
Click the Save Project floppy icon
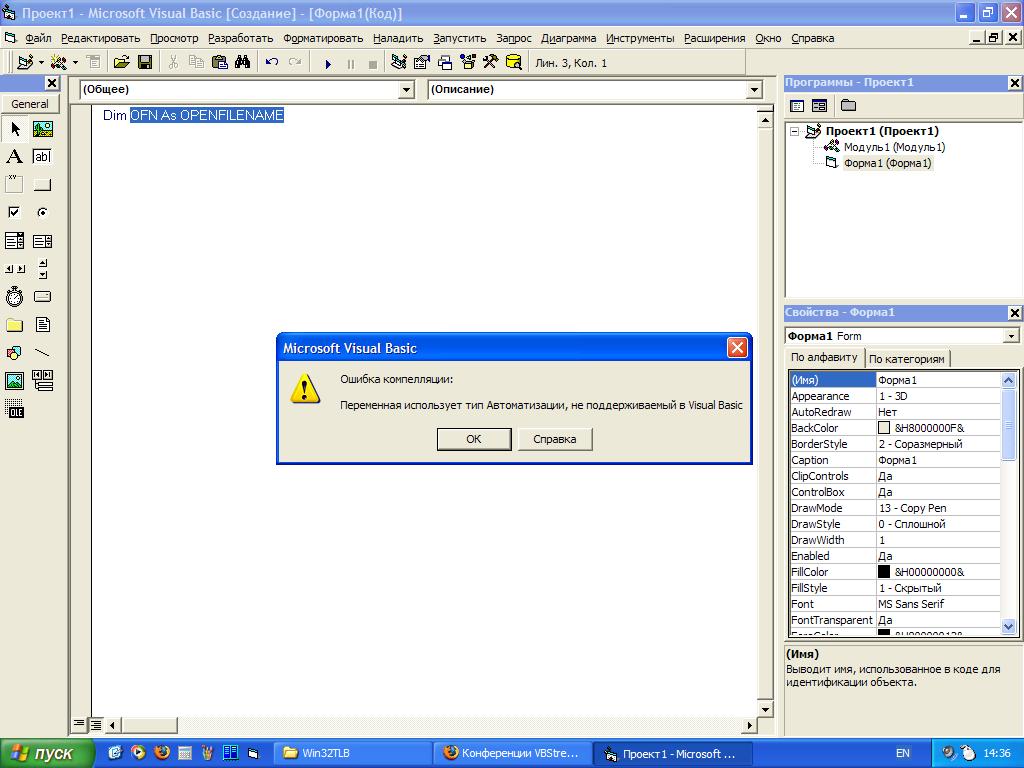click(145, 63)
